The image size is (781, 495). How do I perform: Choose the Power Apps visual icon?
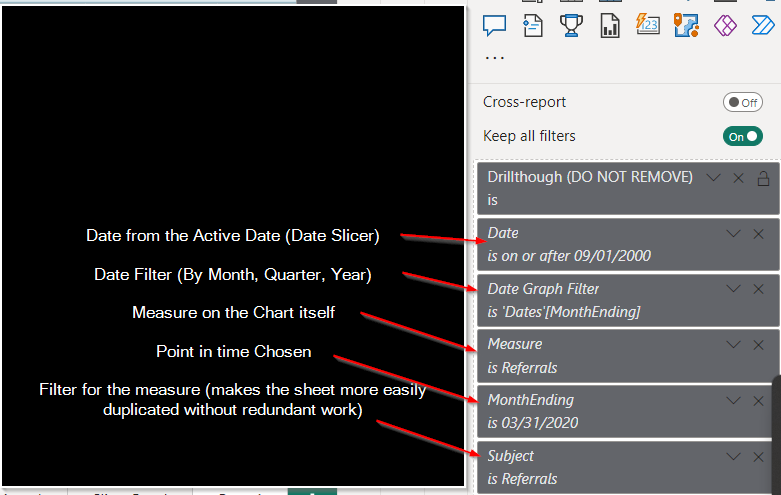coord(725,25)
